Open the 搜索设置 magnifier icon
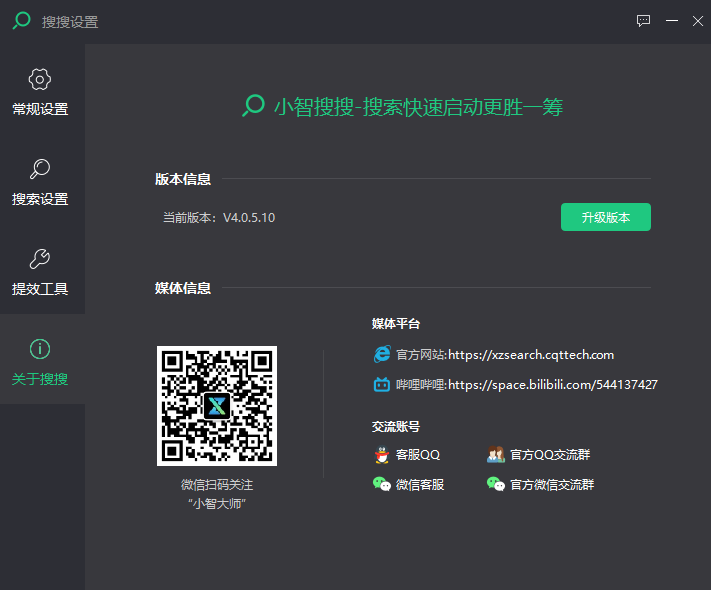 [40, 169]
